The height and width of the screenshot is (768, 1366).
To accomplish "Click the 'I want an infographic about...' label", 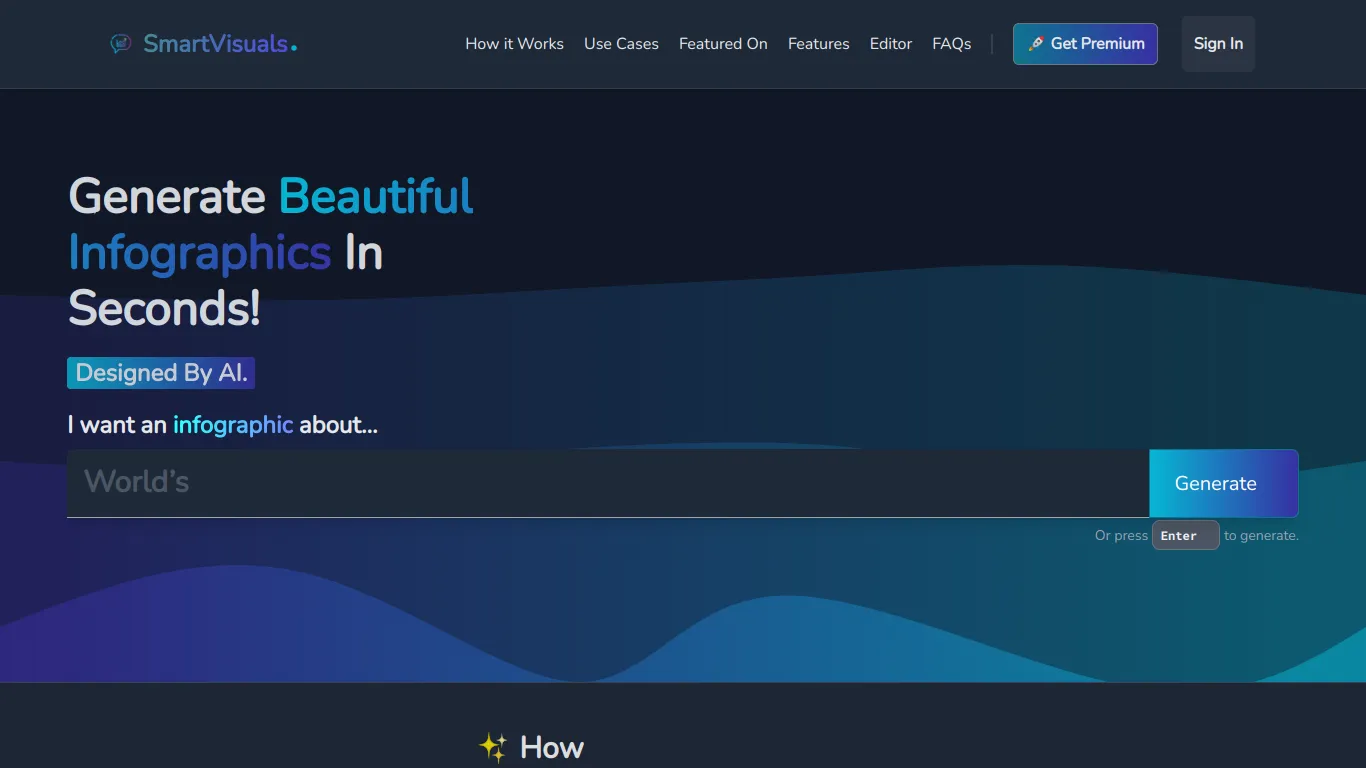I will 223,425.
